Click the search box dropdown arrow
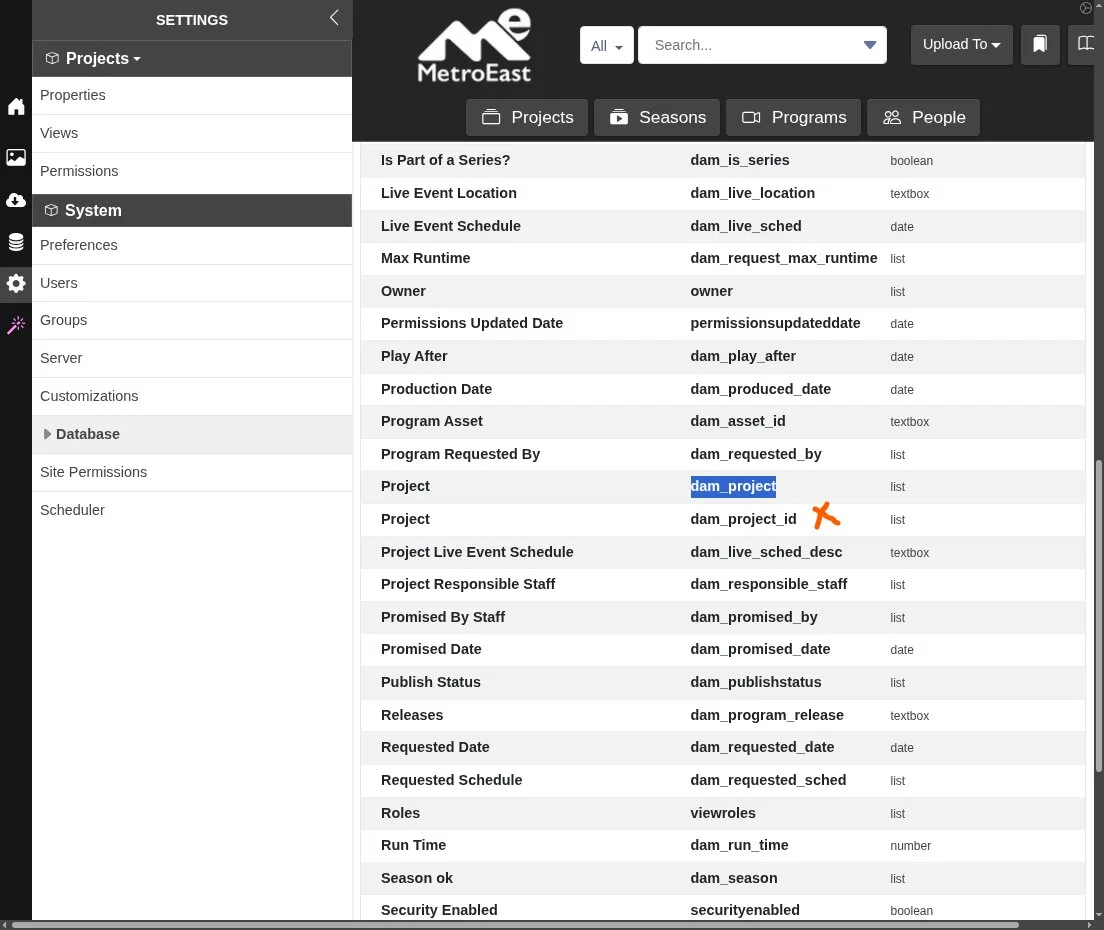This screenshot has height=930, width=1104. point(869,45)
